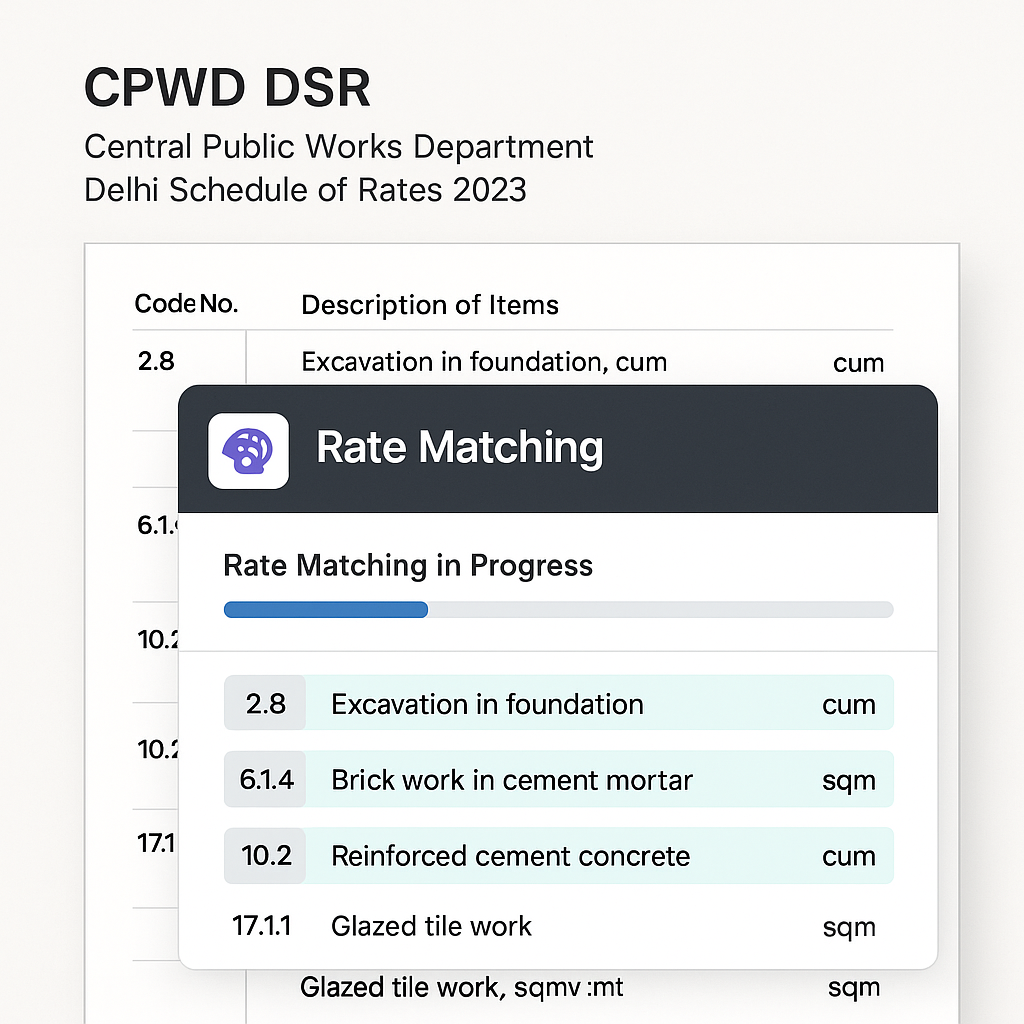Viewport: 1024px width, 1024px height.
Task: Click code 17.1.1 in the dialog list
Action: 261,926
